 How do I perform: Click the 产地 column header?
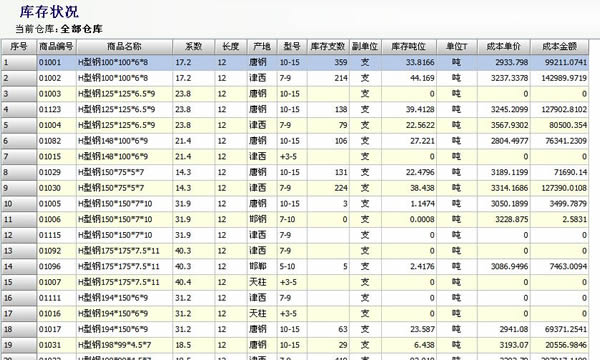(262, 47)
